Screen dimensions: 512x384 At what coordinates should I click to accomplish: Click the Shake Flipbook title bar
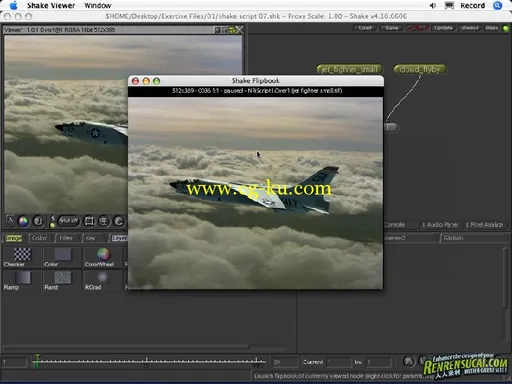click(256, 81)
